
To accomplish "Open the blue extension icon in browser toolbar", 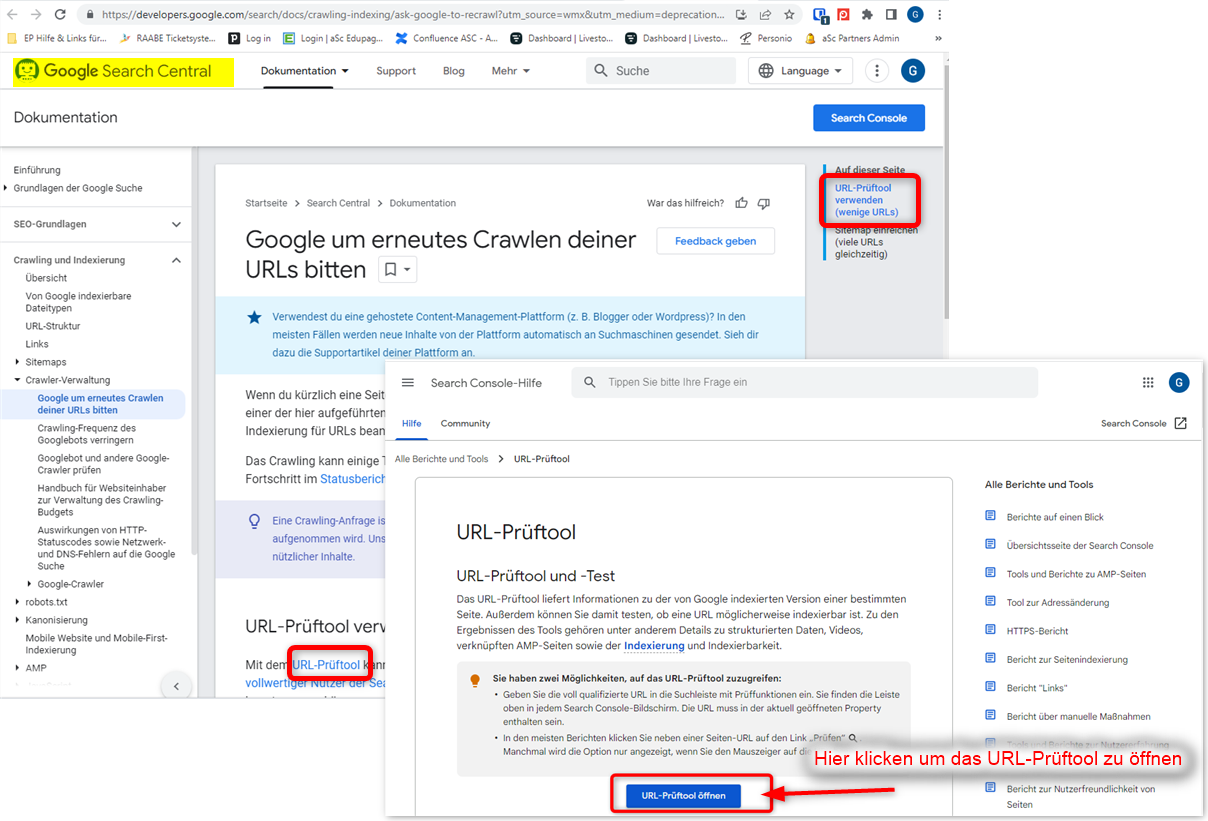I will pos(820,15).
